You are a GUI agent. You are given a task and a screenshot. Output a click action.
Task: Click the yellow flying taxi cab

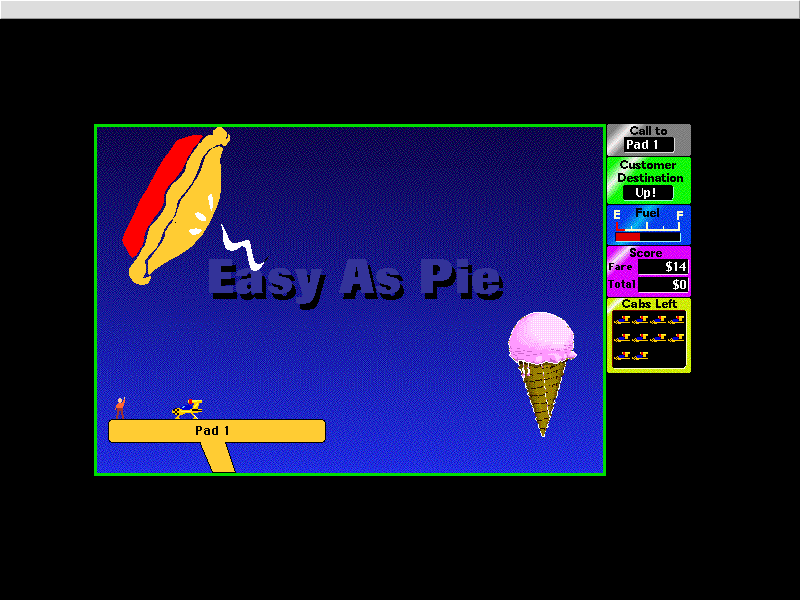pos(187,409)
